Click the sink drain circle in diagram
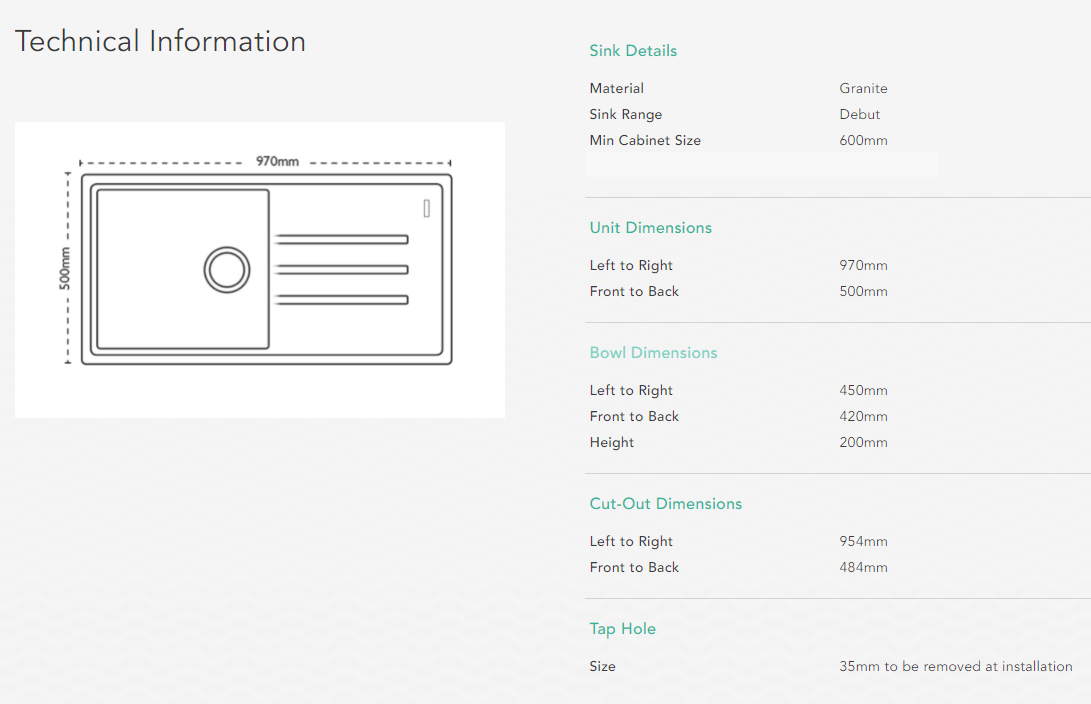This screenshot has width=1091, height=704. coord(227,270)
